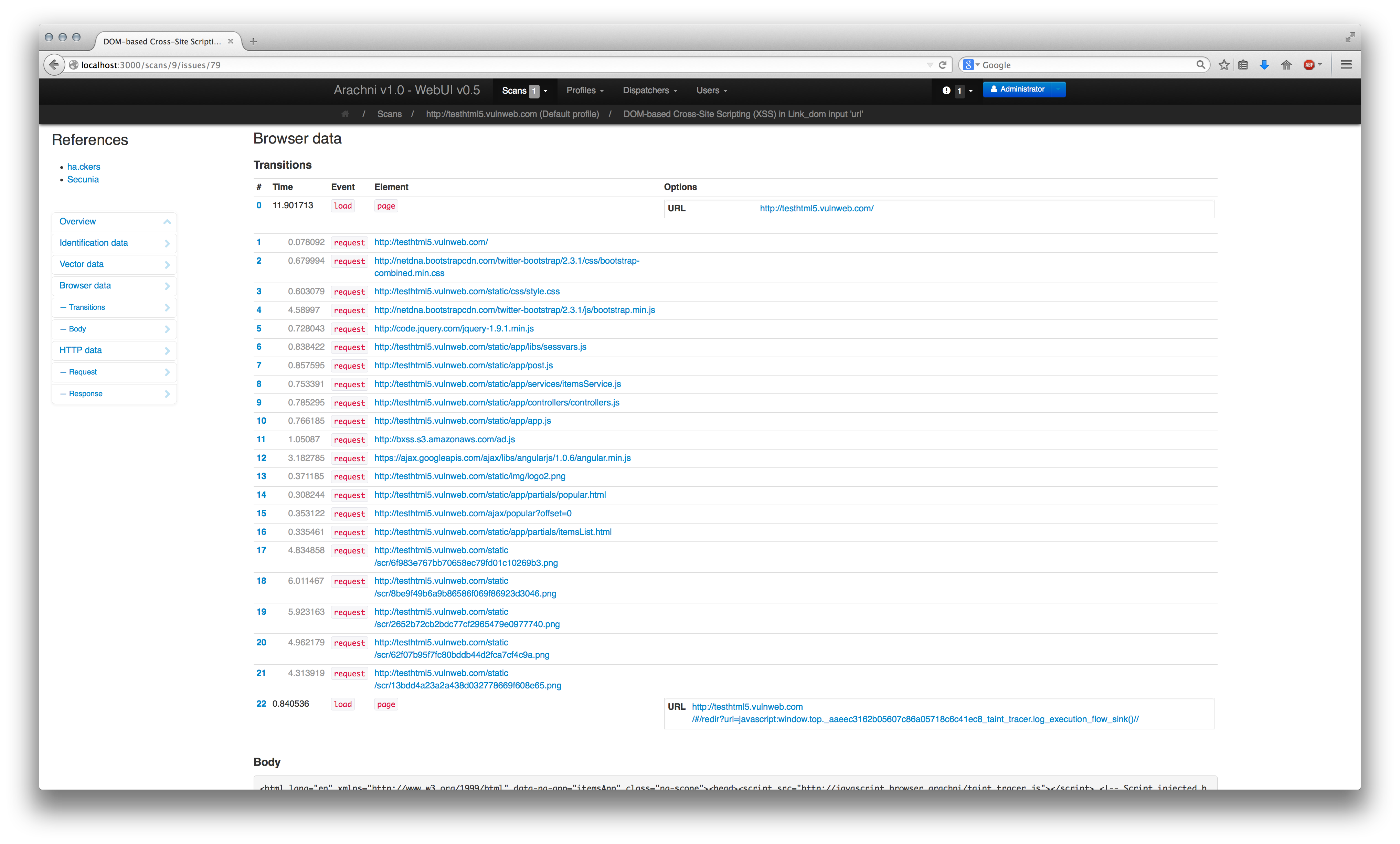The height and width of the screenshot is (844, 1400).
Task: Click the Arachni v1.0 - WebUI brand link
Action: [407, 91]
